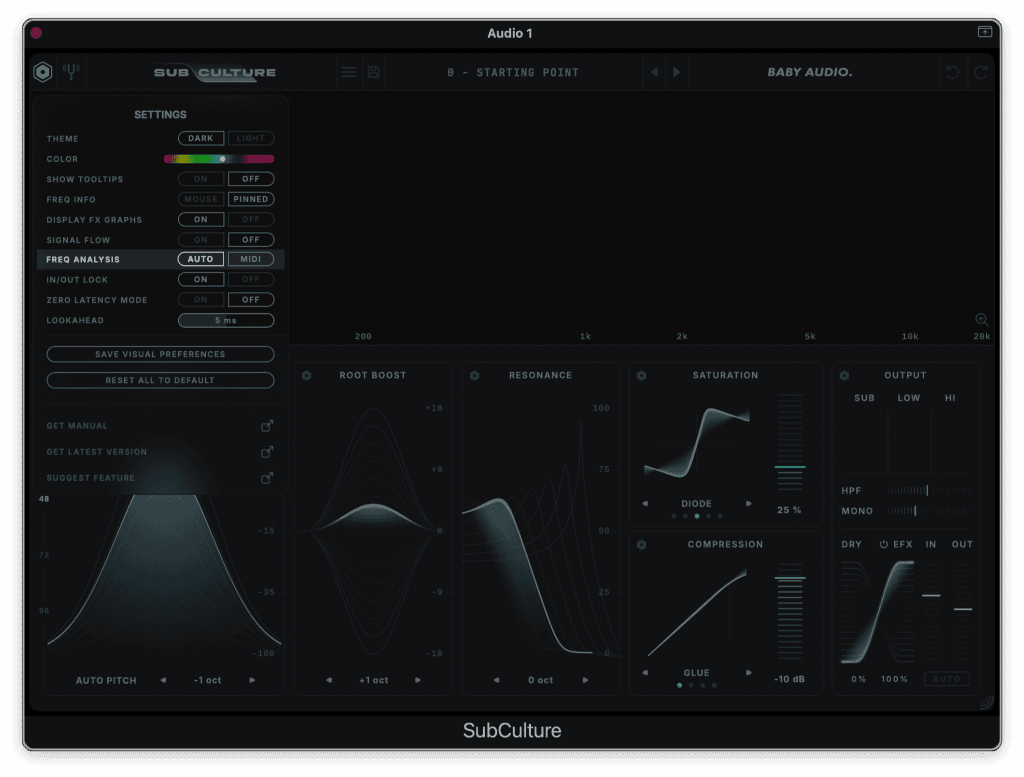
Task: Step Auto Pitch octave down arrow
Action: (163, 680)
